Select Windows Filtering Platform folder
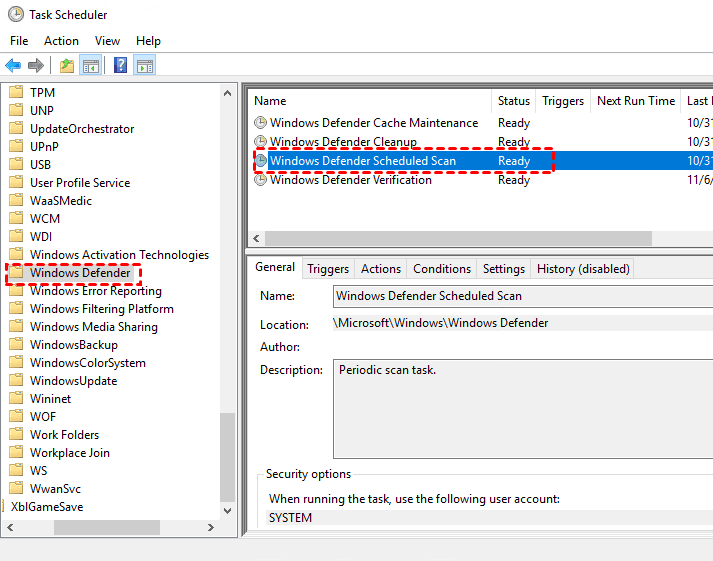Screen dimensions: 713x561 (102, 309)
